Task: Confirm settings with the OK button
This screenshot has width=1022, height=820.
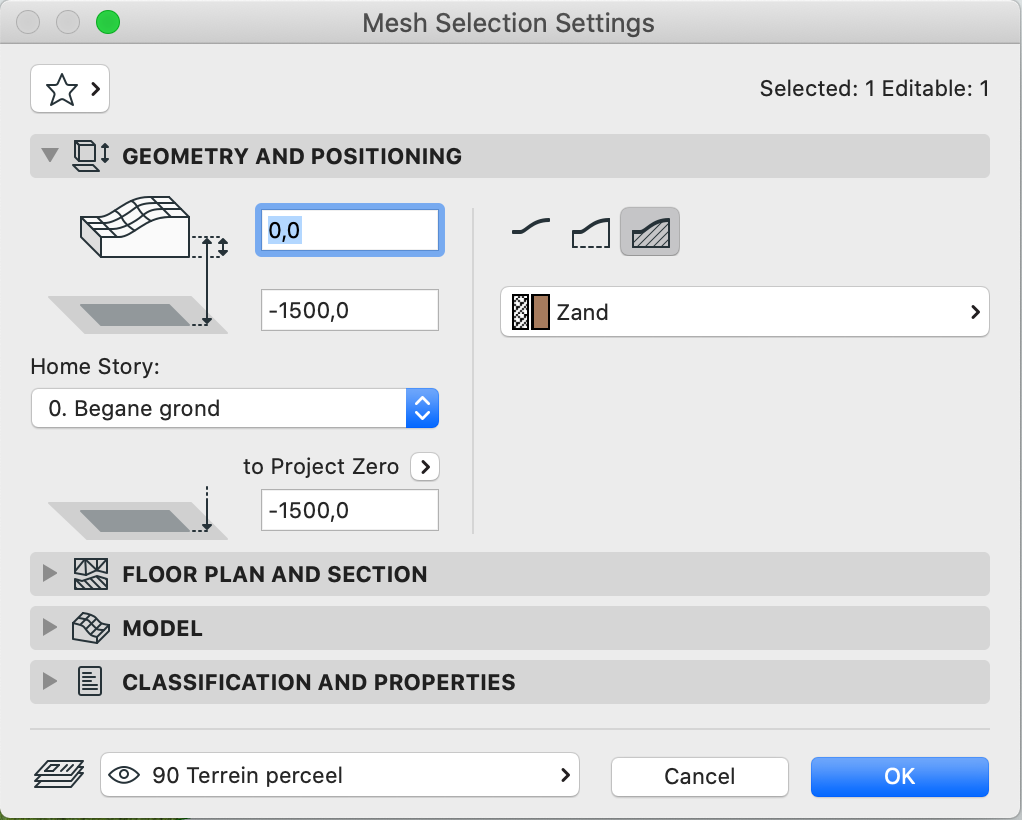Action: (899, 776)
